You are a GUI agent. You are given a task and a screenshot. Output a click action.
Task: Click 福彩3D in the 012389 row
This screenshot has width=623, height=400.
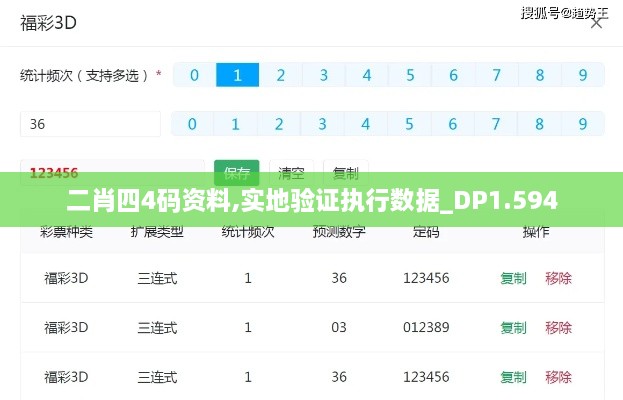pos(66,328)
